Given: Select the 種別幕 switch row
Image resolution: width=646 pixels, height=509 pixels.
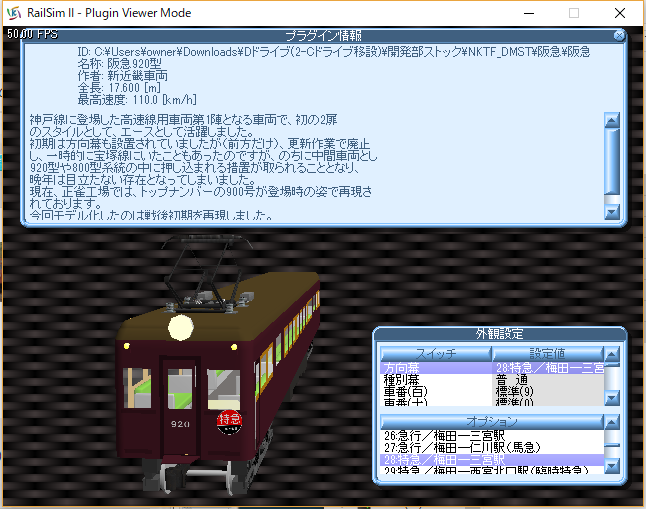Looking at the screenshot, I should [436, 380].
